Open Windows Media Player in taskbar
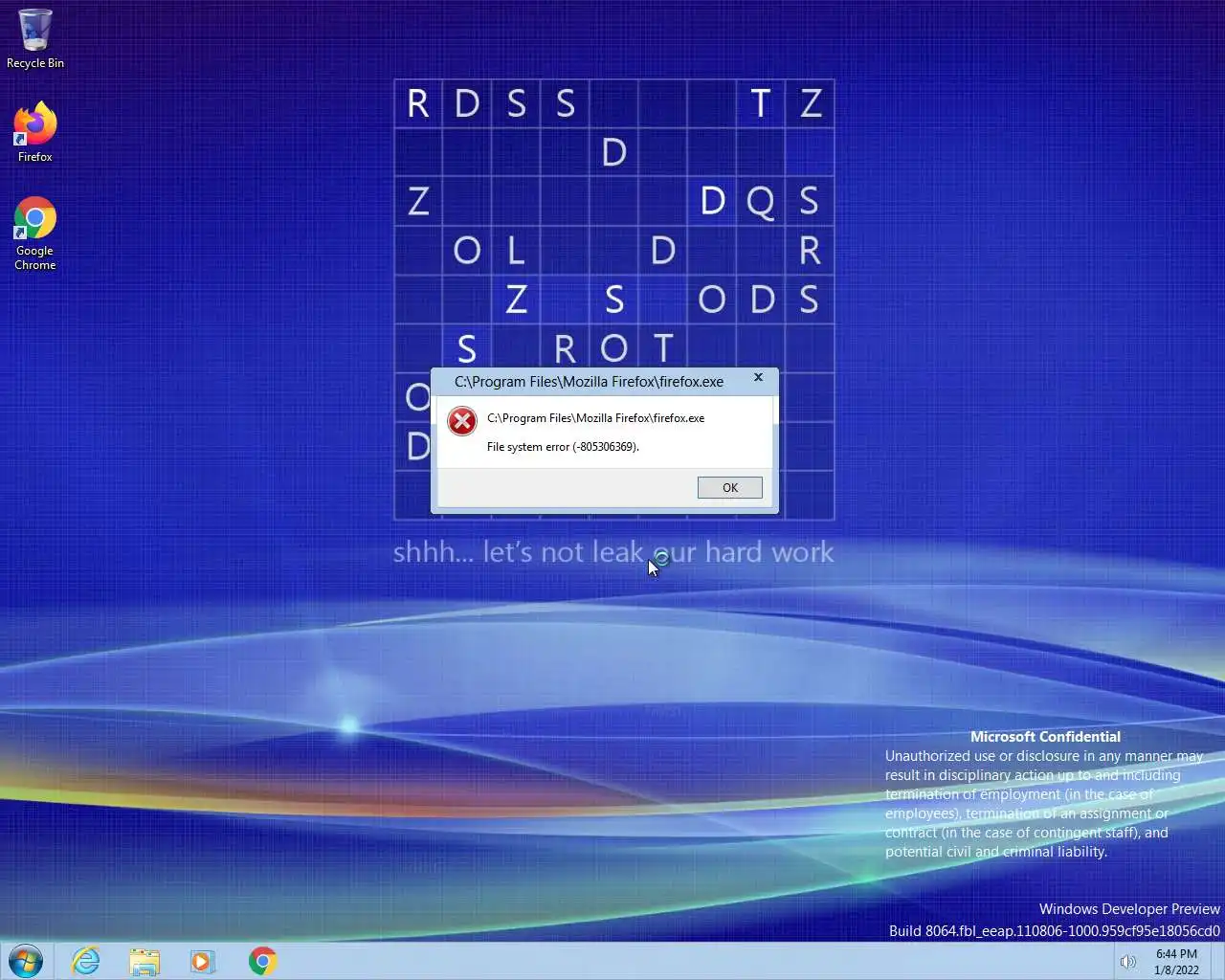 click(202, 961)
